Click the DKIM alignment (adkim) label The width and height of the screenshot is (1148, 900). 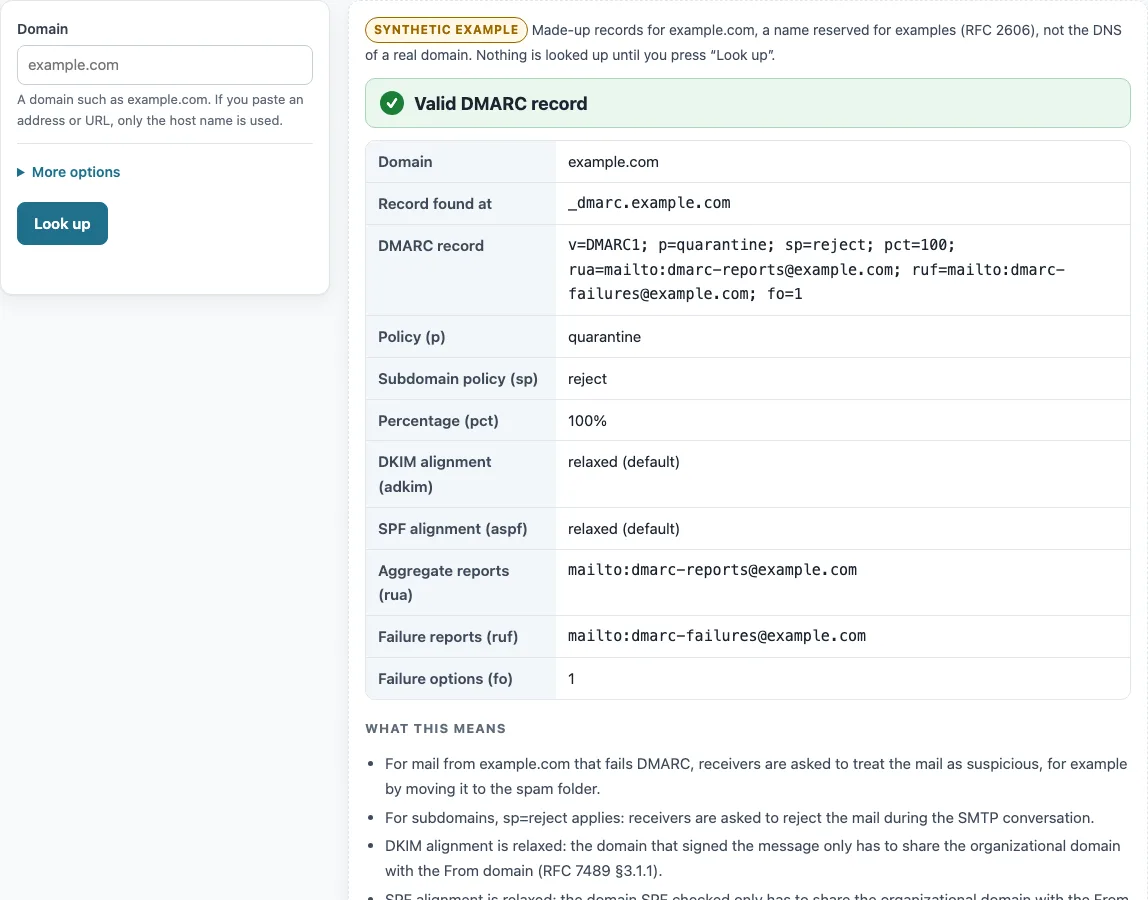coord(435,474)
